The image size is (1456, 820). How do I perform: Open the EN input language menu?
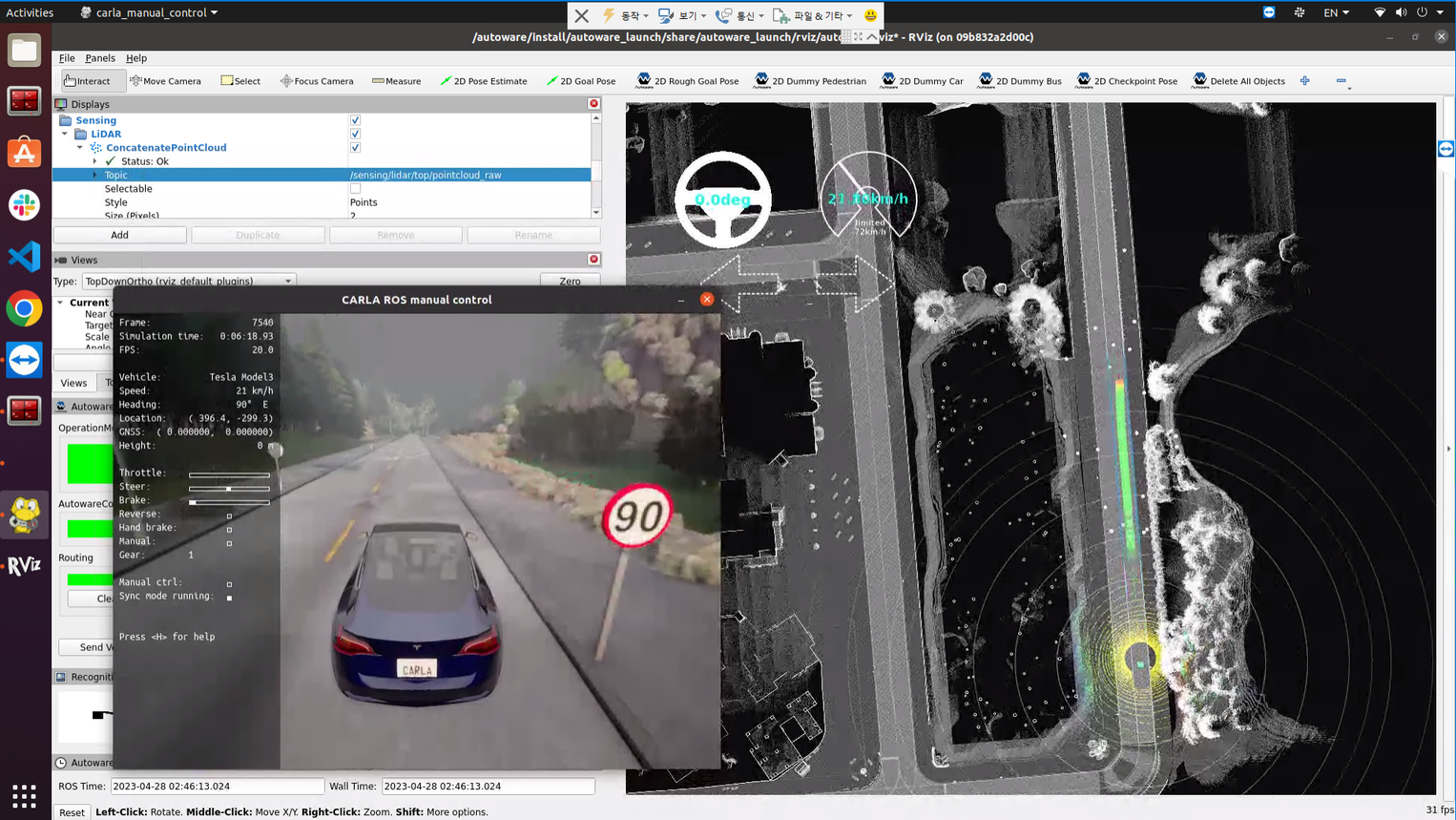(x=1336, y=12)
